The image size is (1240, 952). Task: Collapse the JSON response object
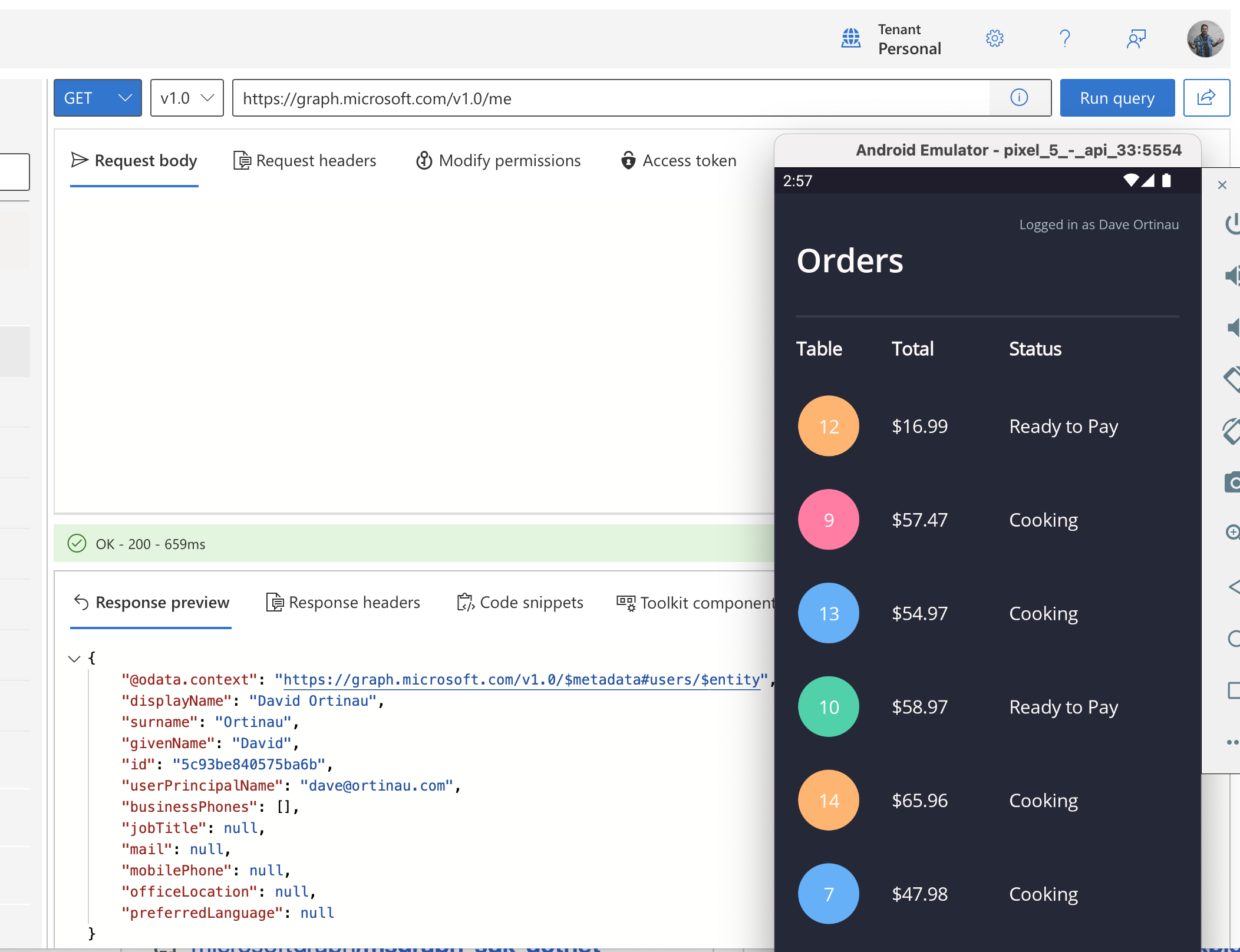[74, 658]
